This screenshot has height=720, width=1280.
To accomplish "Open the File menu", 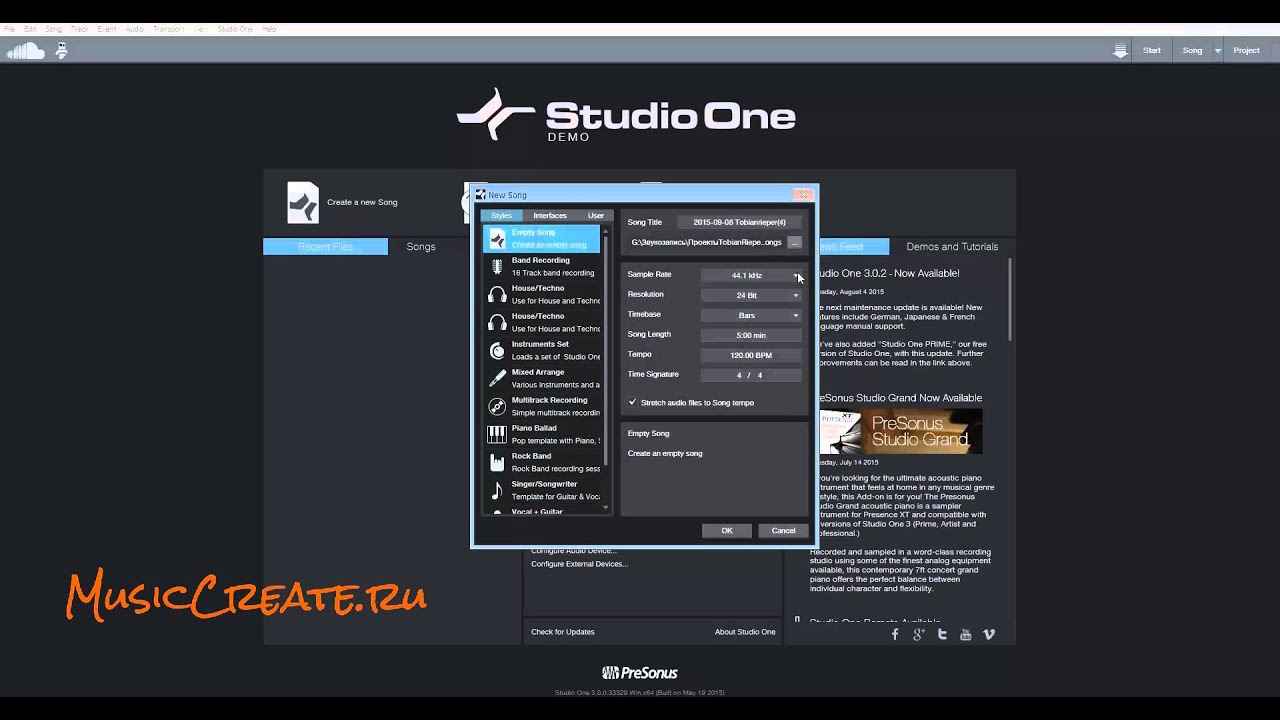I will point(10,29).
